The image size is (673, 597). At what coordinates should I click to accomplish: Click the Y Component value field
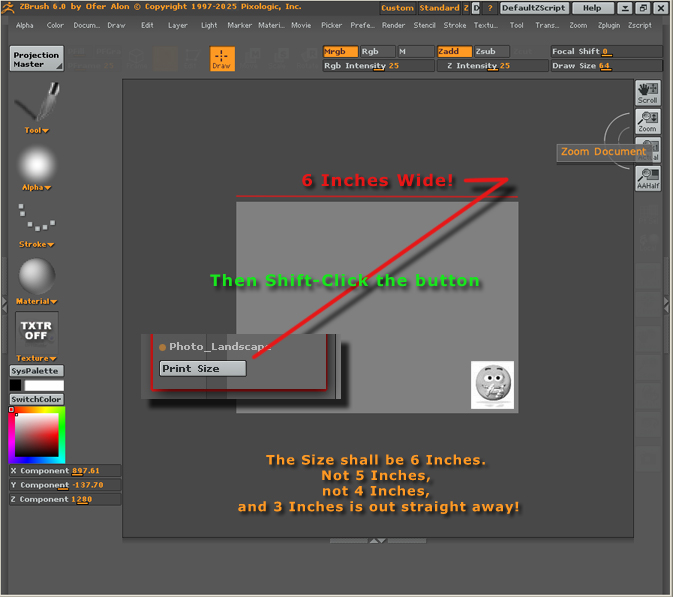coord(65,485)
